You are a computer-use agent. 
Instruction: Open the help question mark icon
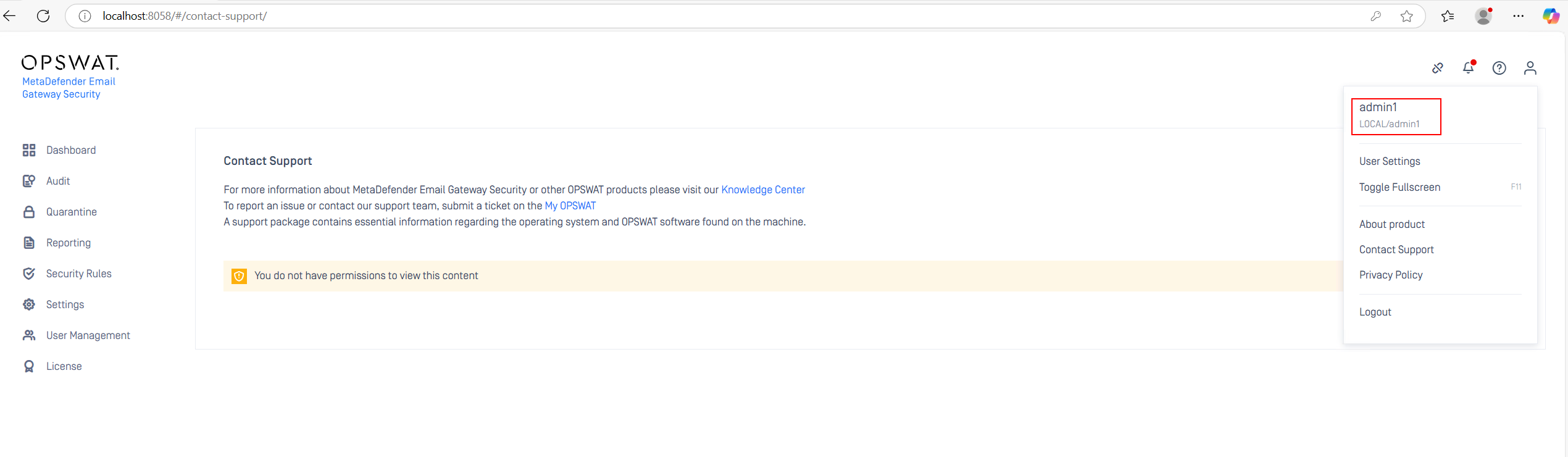tap(1499, 68)
